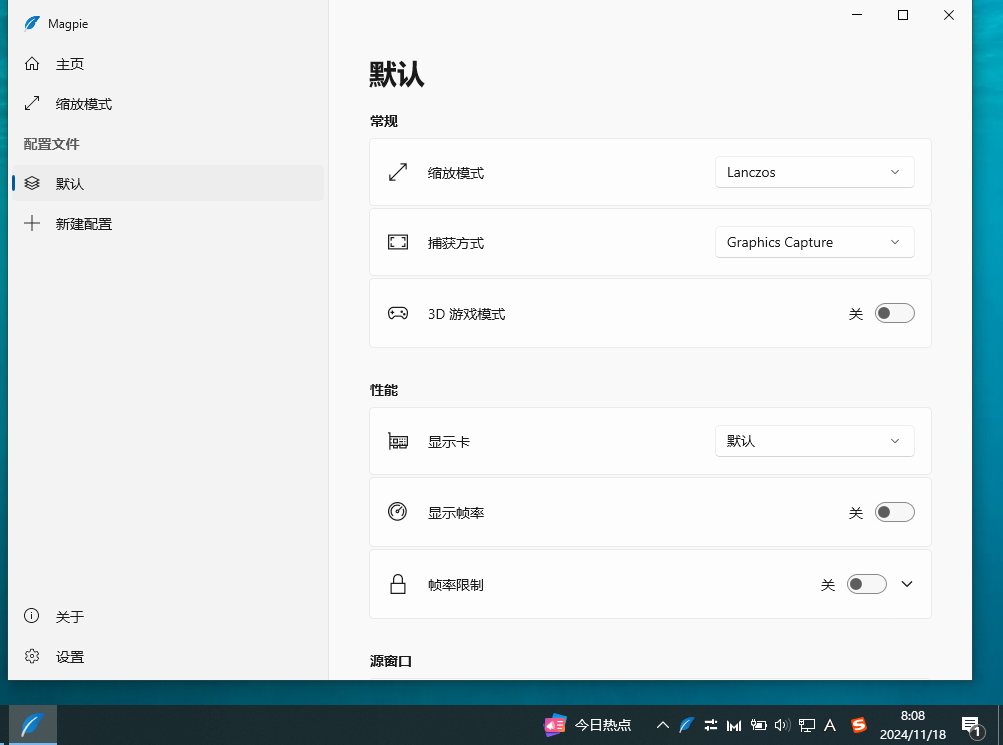The image size is (1003, 745).
Task: Click the gamepad icon beside 3D 游戏模式
Action: 398,313
